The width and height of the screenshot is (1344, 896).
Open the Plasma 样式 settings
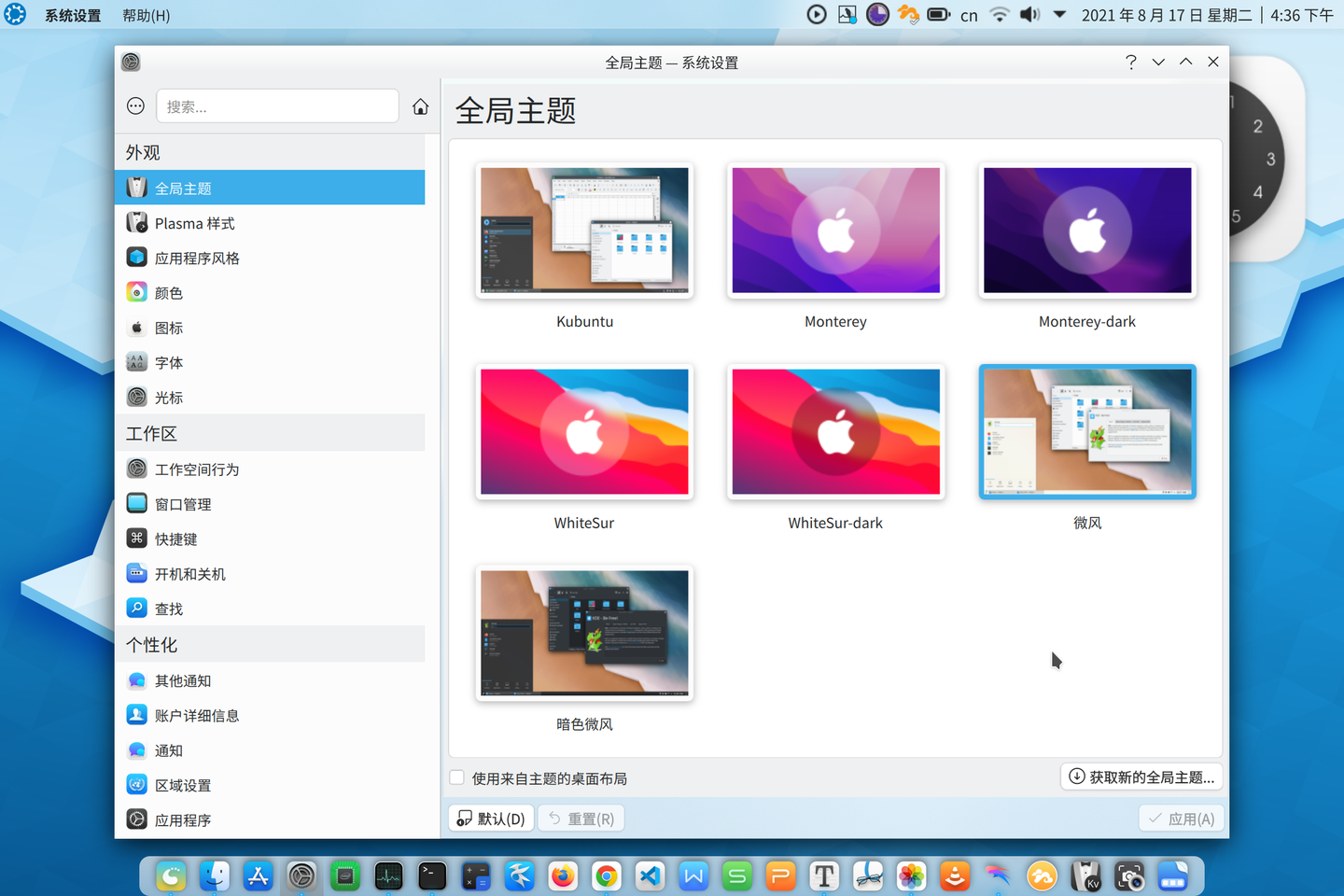270,223
